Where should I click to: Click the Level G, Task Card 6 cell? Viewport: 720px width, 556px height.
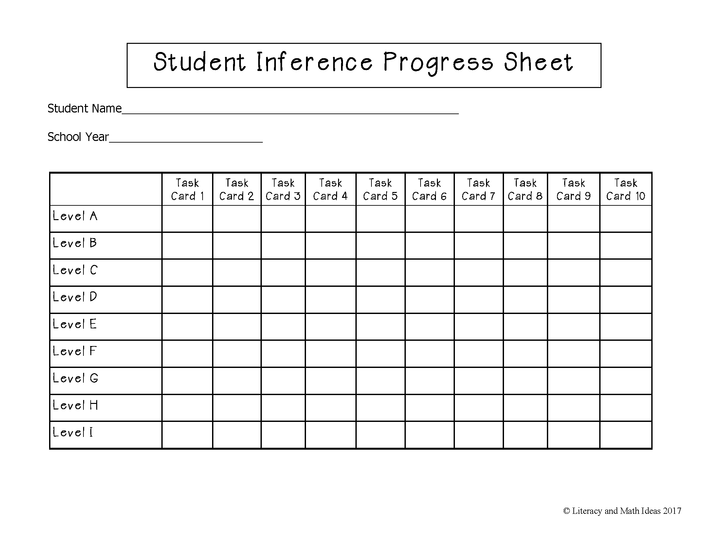(429, 380)
